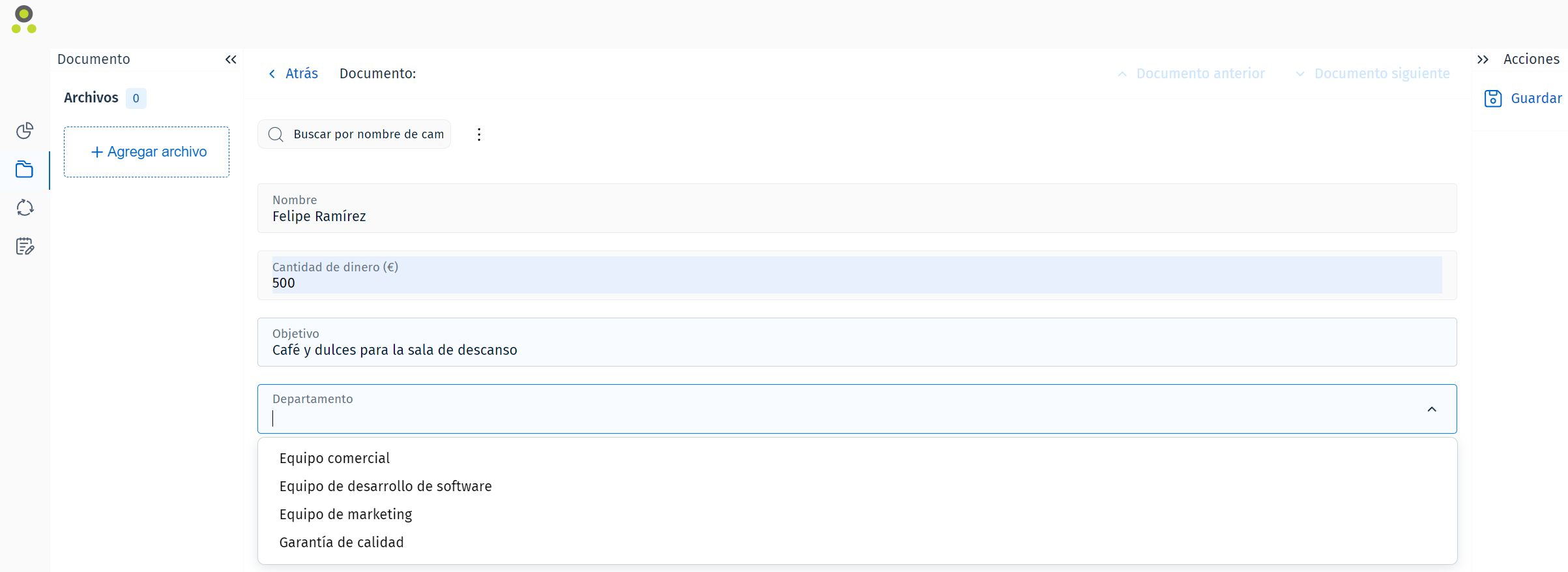Viewport: 1568px width, 572px height.
Task: Click the down chevron beside Documento siguiente
Action: coord(1300,74)
